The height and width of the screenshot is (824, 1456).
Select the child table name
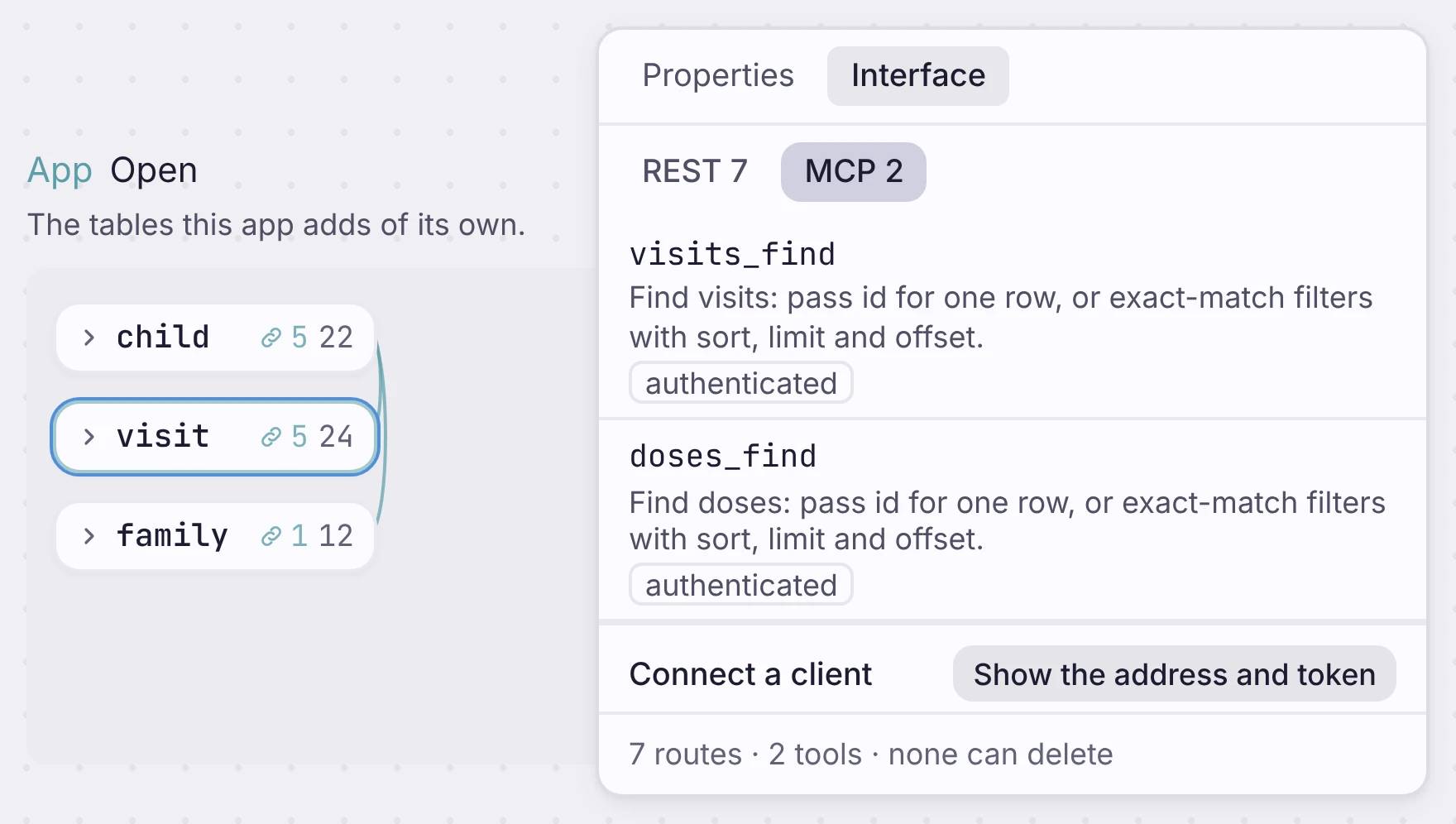163,338
